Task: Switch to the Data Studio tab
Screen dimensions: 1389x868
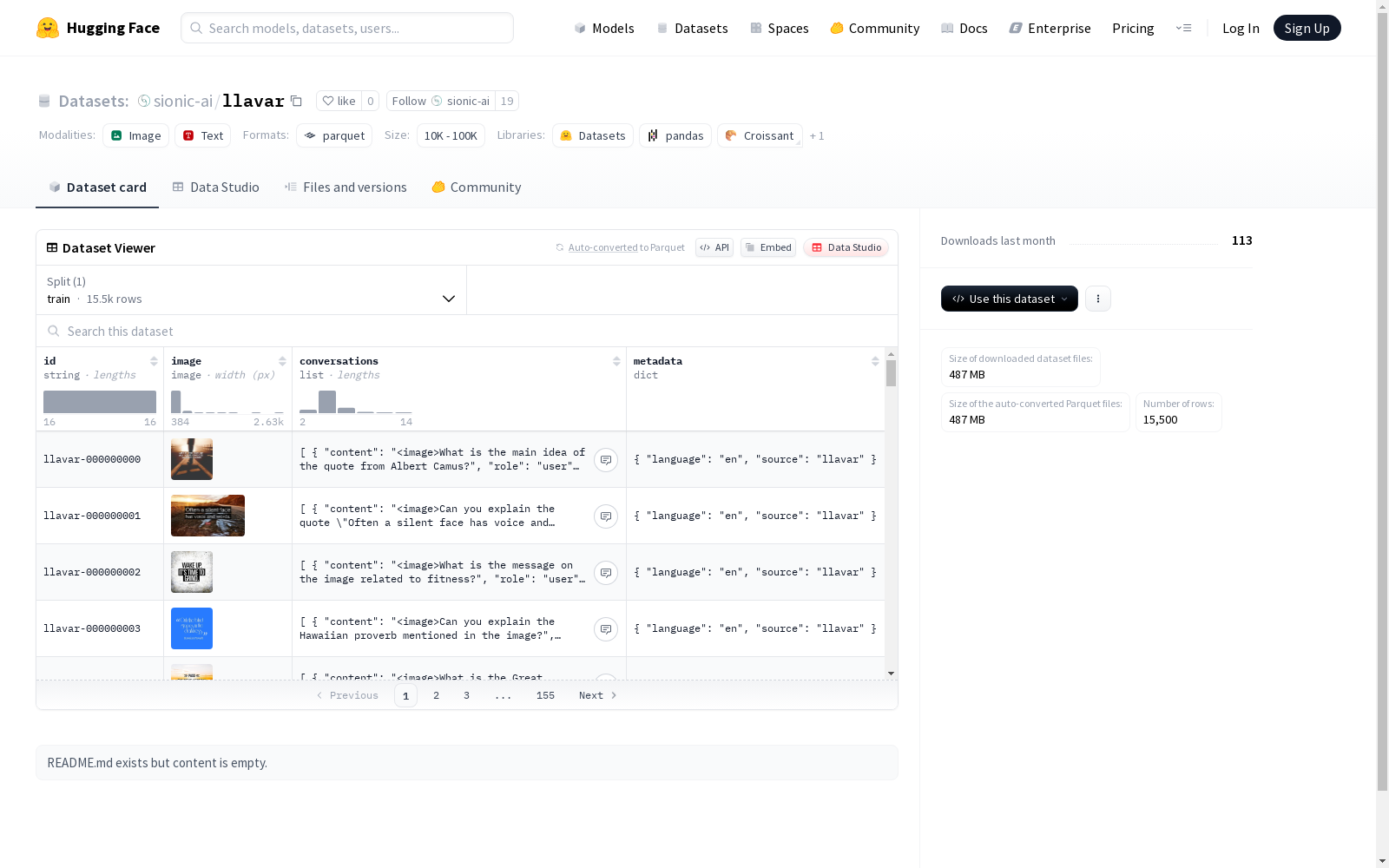Action: (x=215, y=187)
